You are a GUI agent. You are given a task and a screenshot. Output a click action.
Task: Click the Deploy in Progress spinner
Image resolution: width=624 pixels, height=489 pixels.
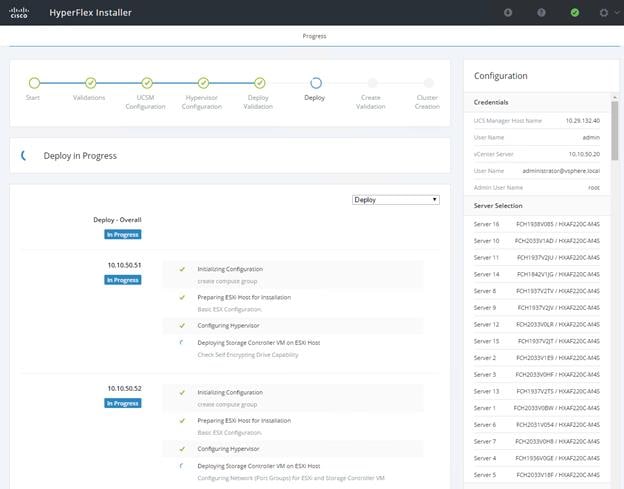pos(24,156)
